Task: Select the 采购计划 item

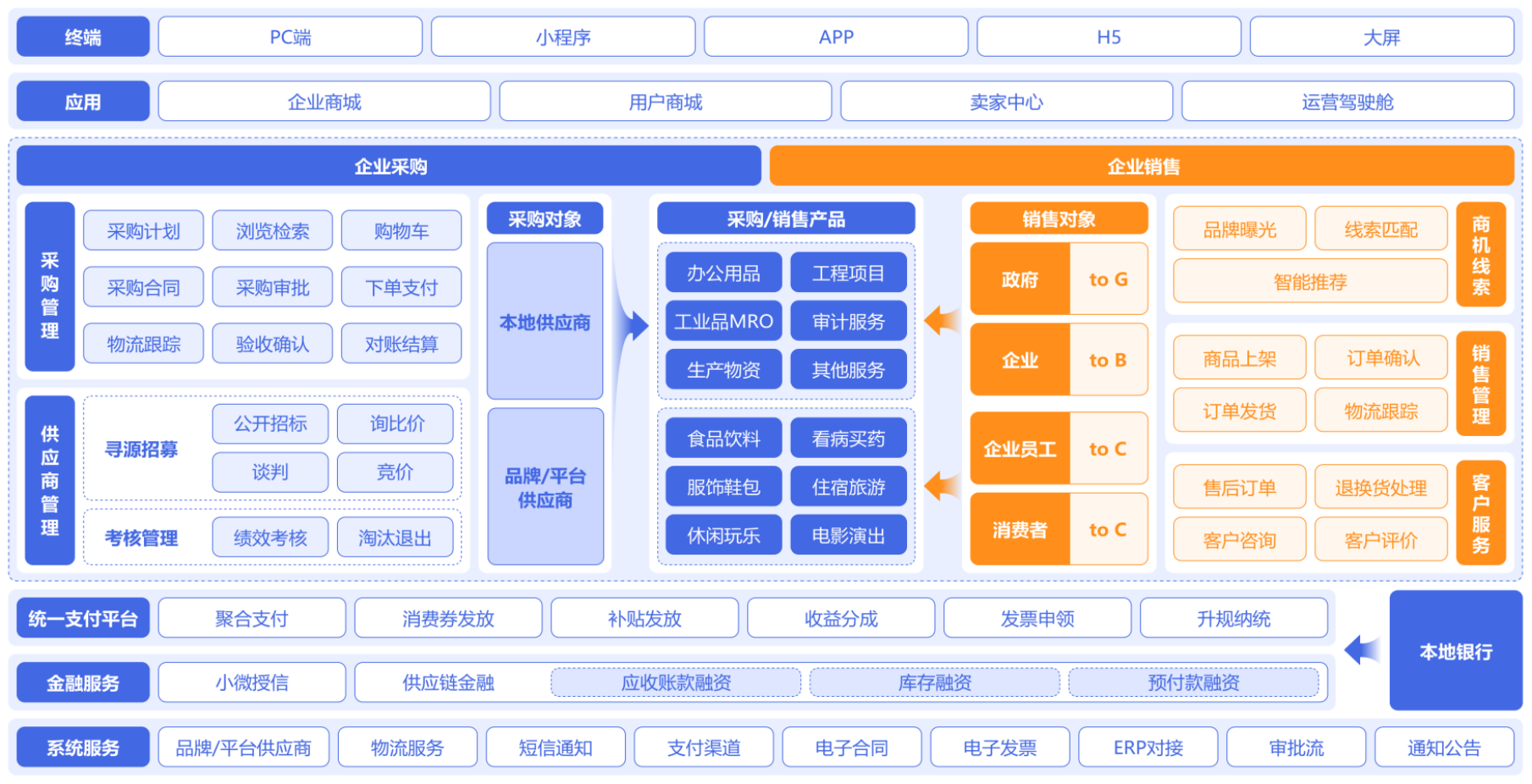Action: [143, 231]
